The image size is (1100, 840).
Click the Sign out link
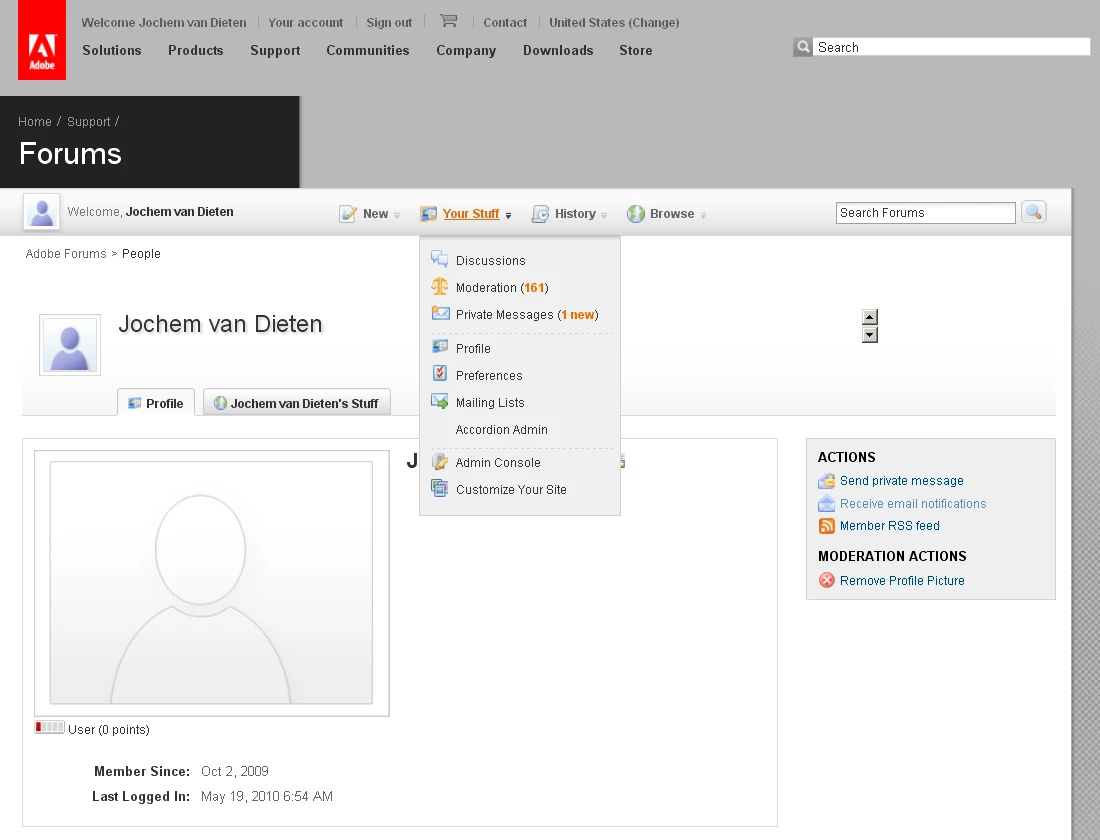click(389, 22)
